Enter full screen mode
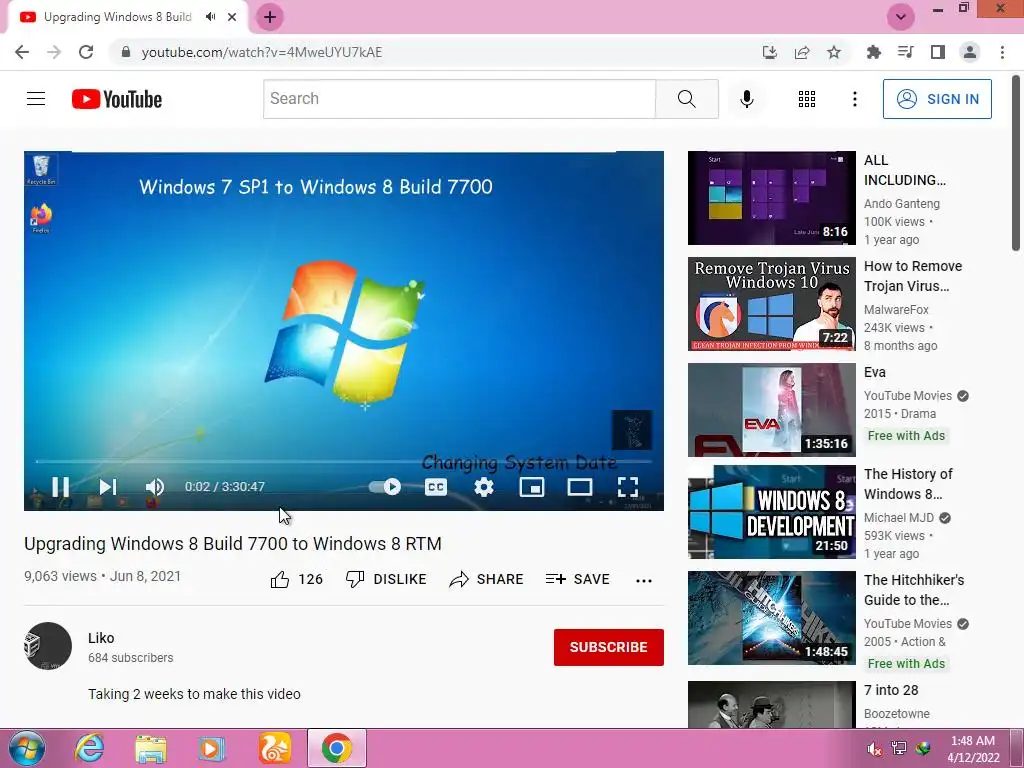Screen dimensions: 1024x768 pos(628,487)
